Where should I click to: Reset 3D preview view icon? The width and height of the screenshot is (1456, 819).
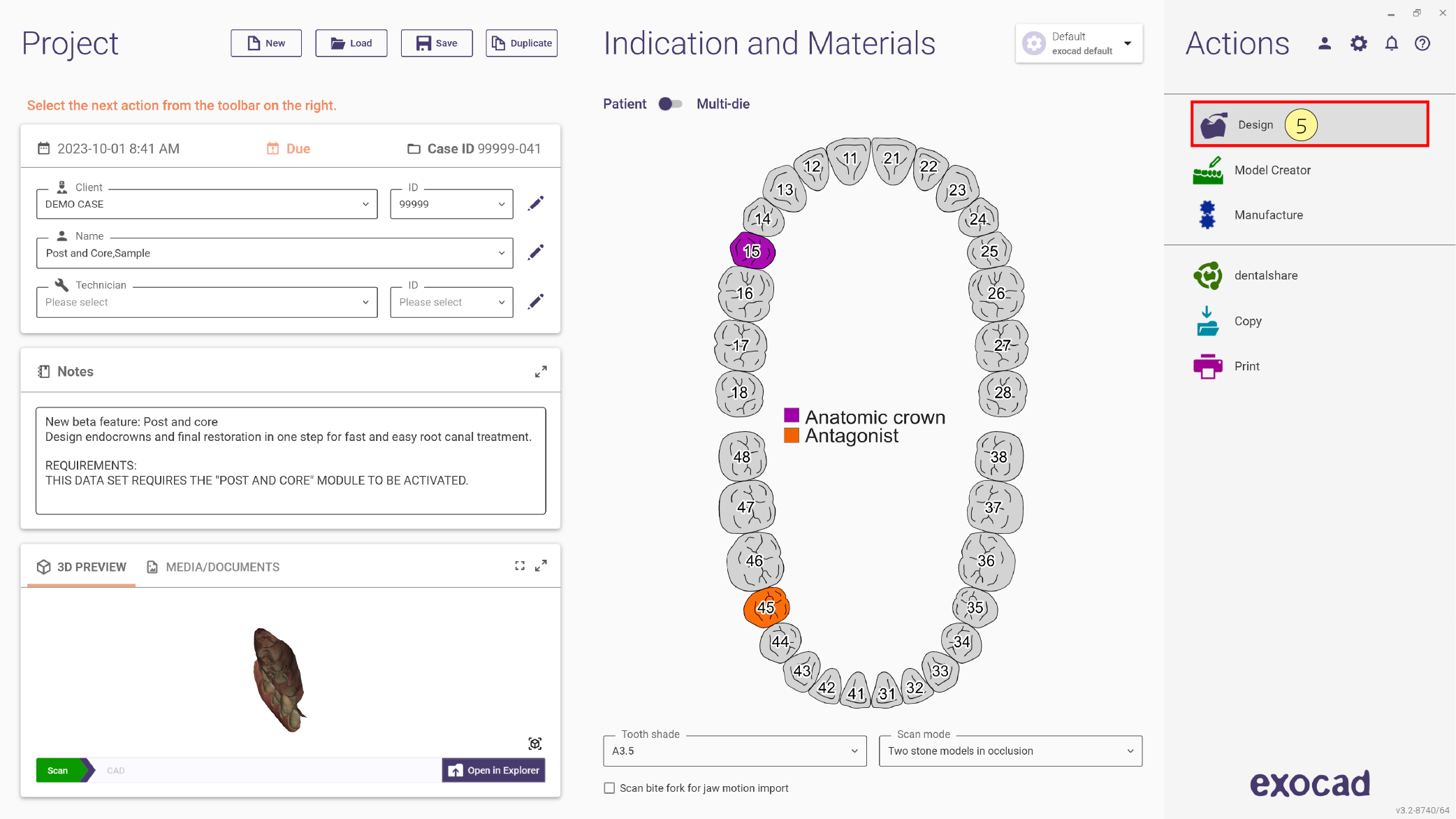pos(535,744)
